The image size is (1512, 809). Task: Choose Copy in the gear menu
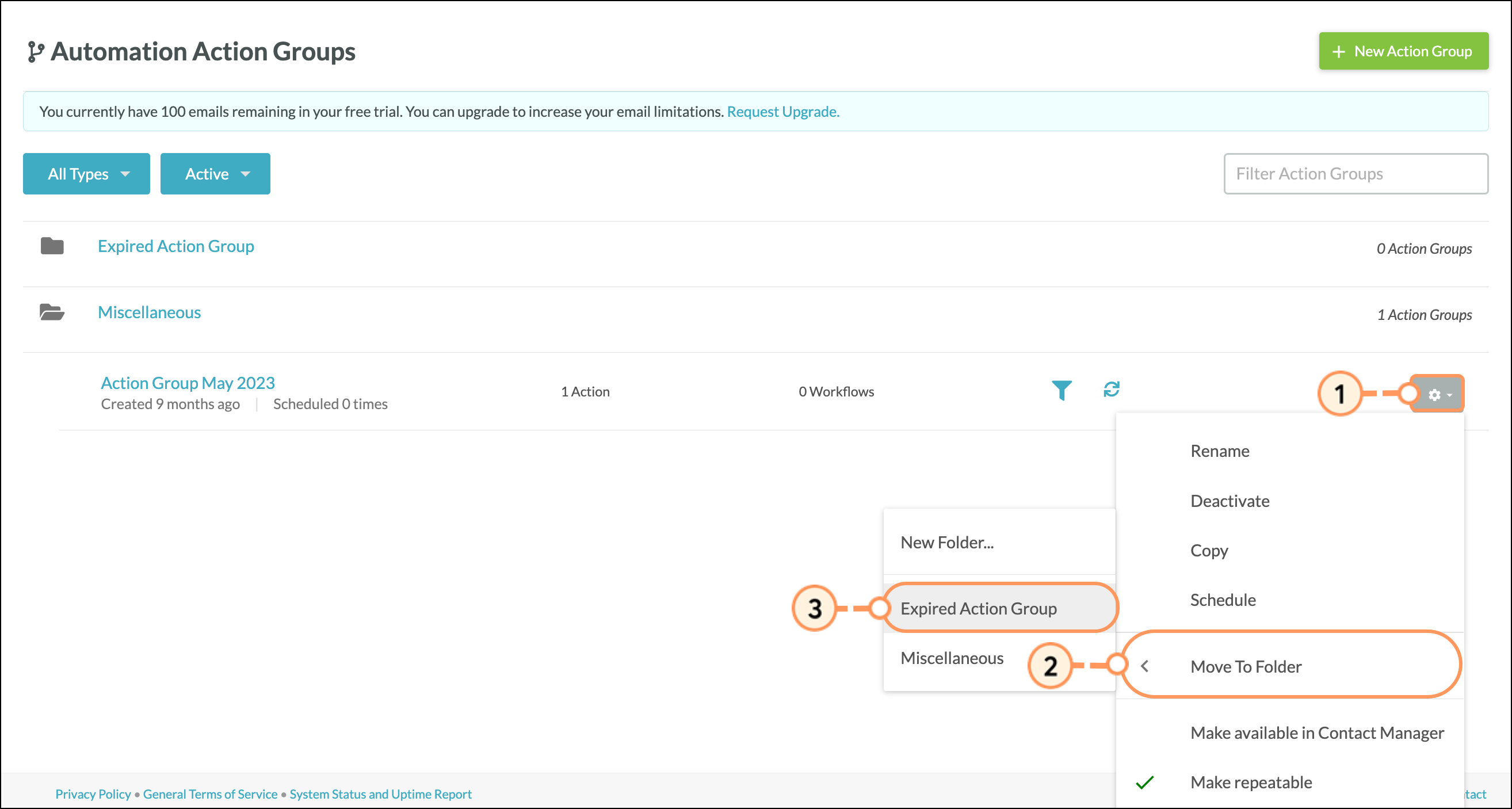tap(1290, 550)
